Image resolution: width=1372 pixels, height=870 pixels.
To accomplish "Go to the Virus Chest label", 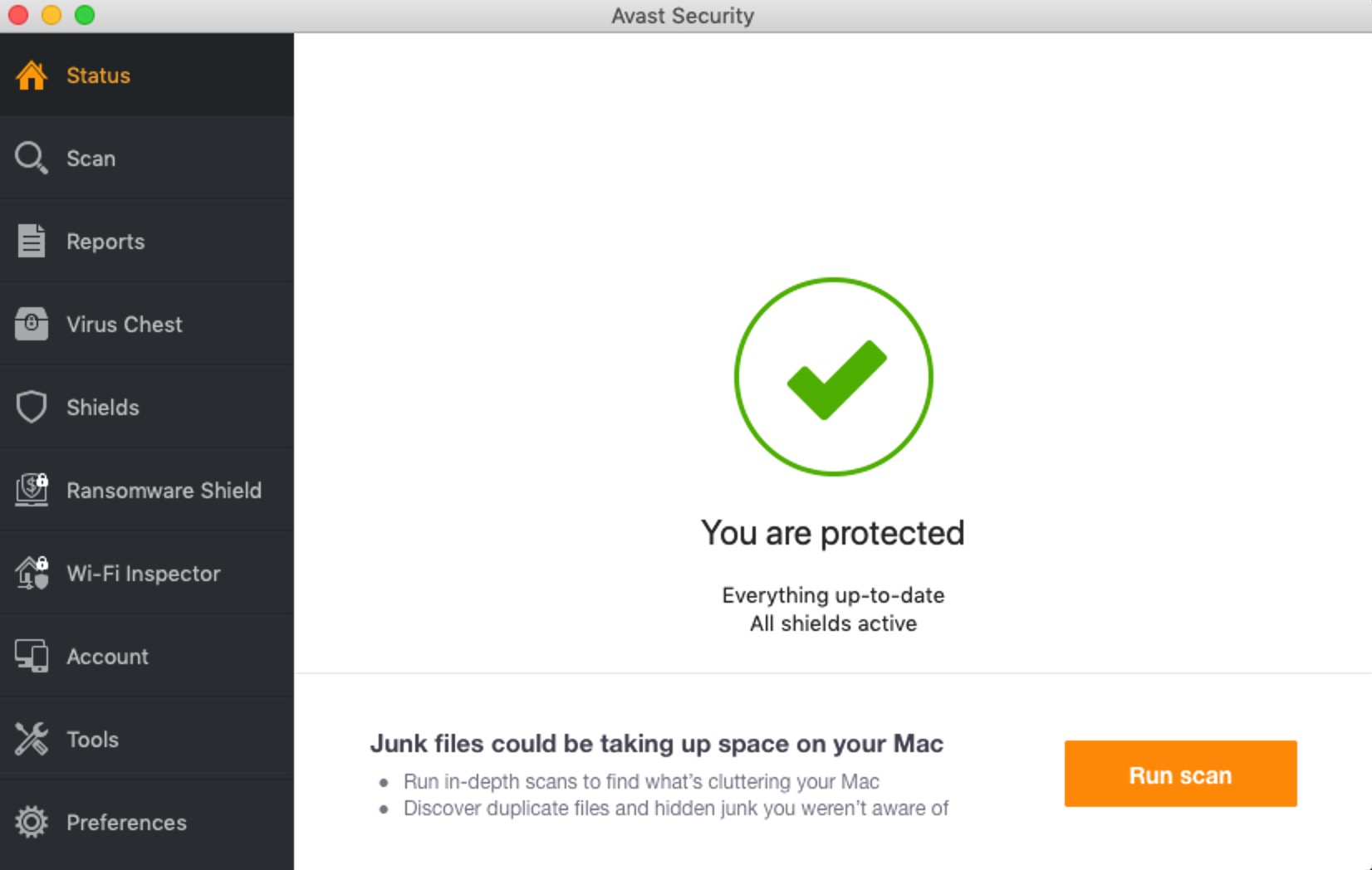I will pos(125,325).
